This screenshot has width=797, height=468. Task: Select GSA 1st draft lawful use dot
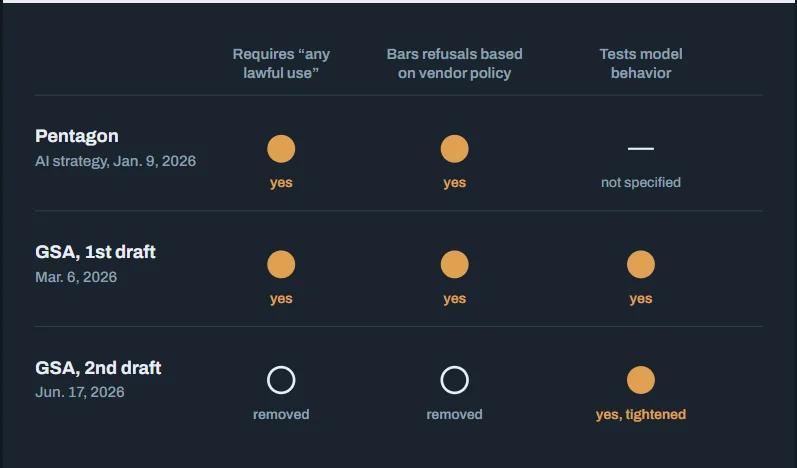281,264
